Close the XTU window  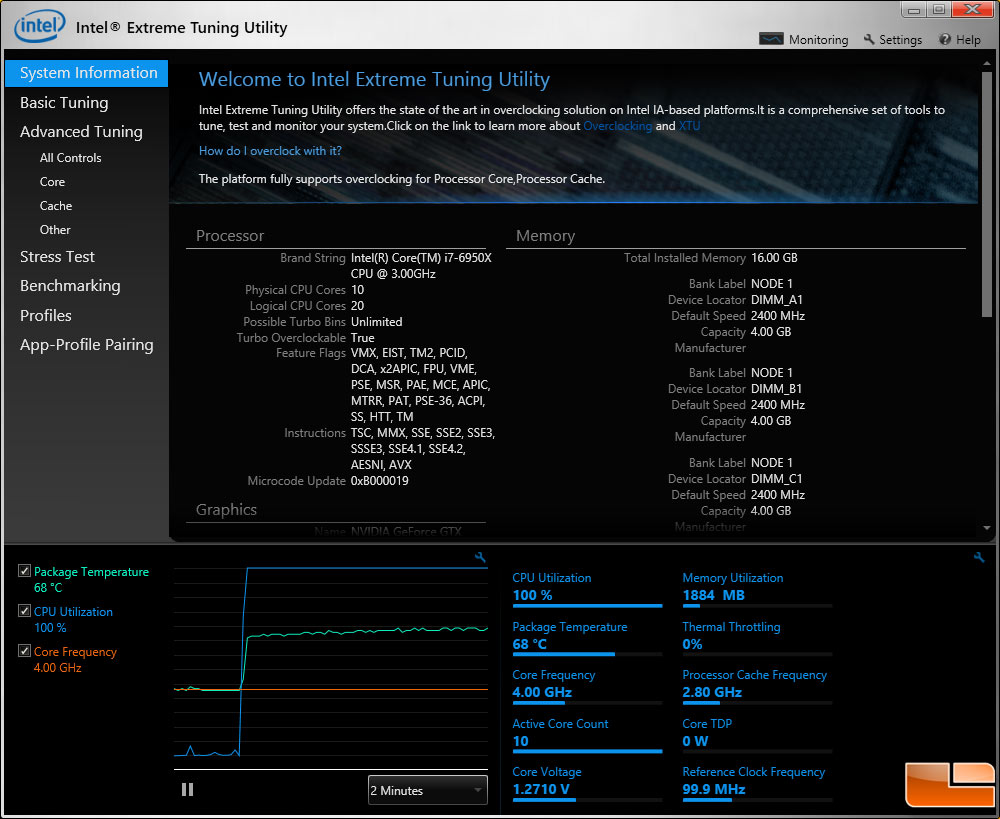(973, 10)
